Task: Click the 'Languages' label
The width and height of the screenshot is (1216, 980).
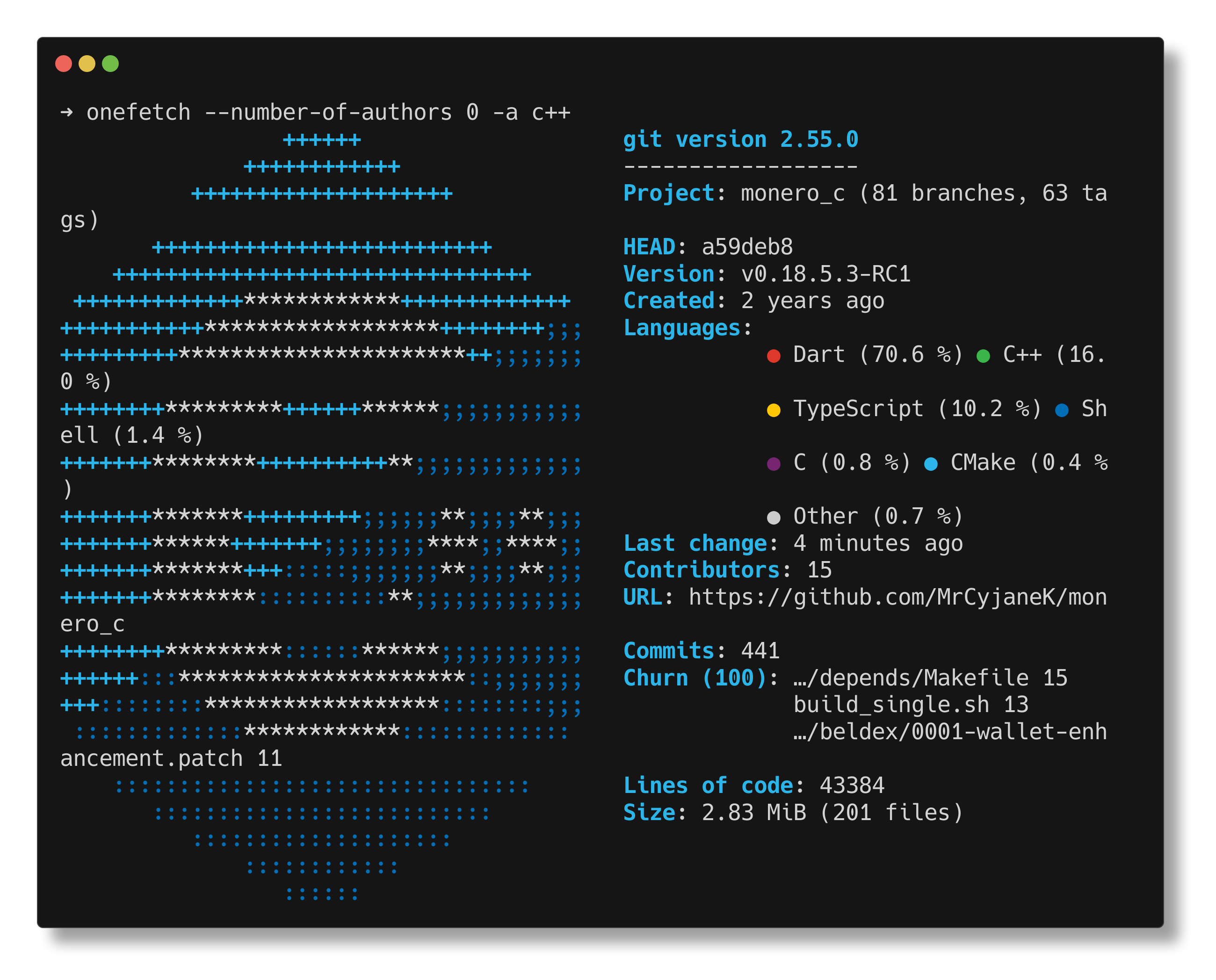Action: coord(682,328)
